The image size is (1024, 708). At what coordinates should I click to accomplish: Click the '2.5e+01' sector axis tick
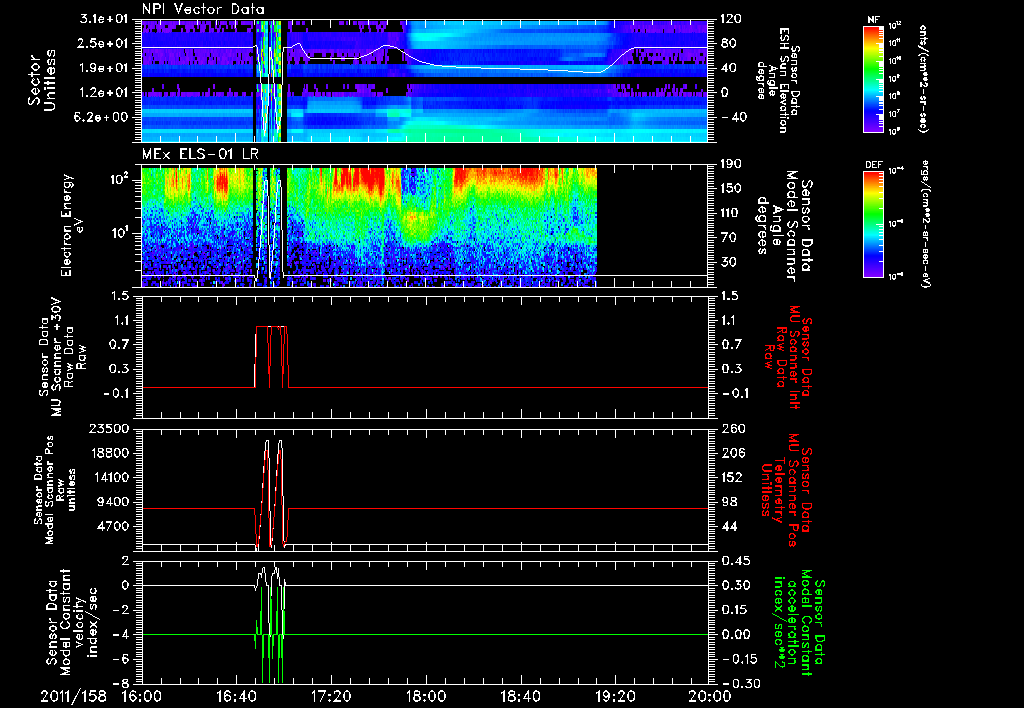pyautogui.click(x=104, y=43)
